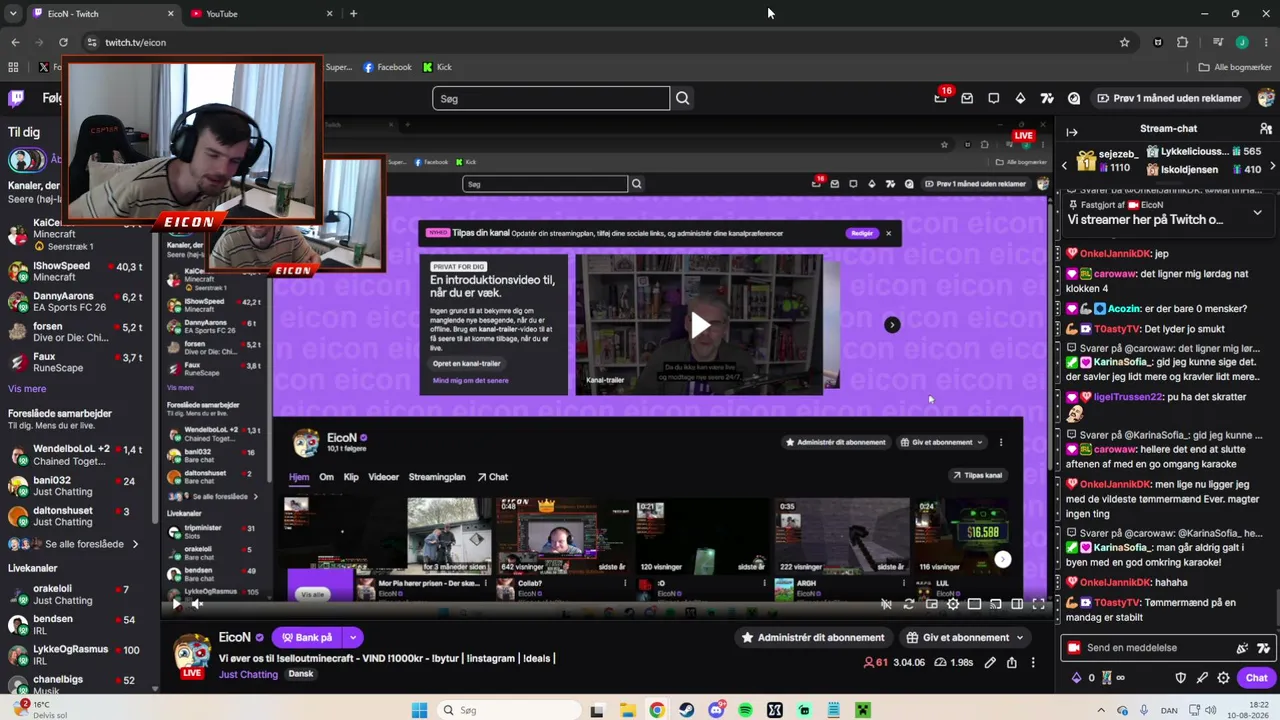Open IShowSpeed channel in sidebar

coord(76,271)
